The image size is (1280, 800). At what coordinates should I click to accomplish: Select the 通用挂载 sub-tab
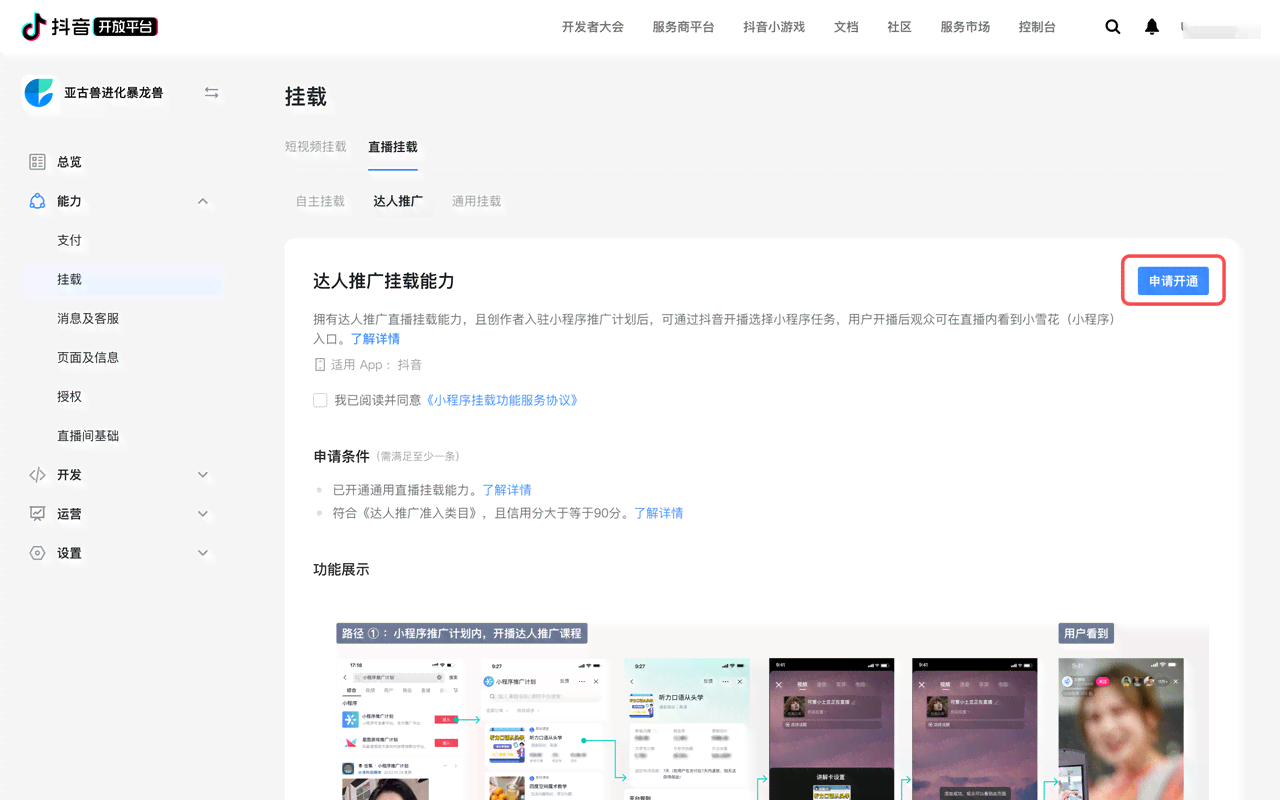click(x=476, y=201)
